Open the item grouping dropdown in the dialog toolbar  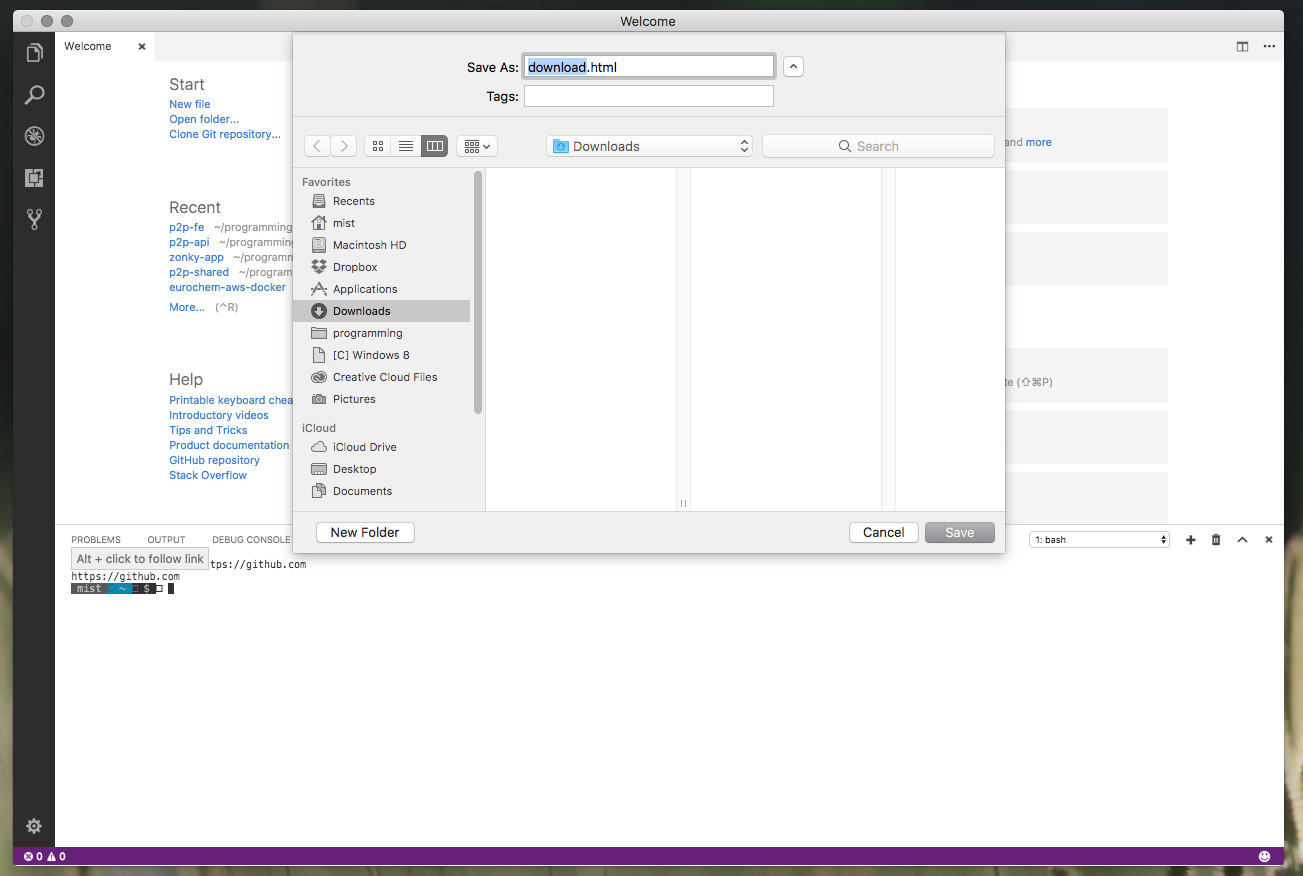tap(477, 145)
